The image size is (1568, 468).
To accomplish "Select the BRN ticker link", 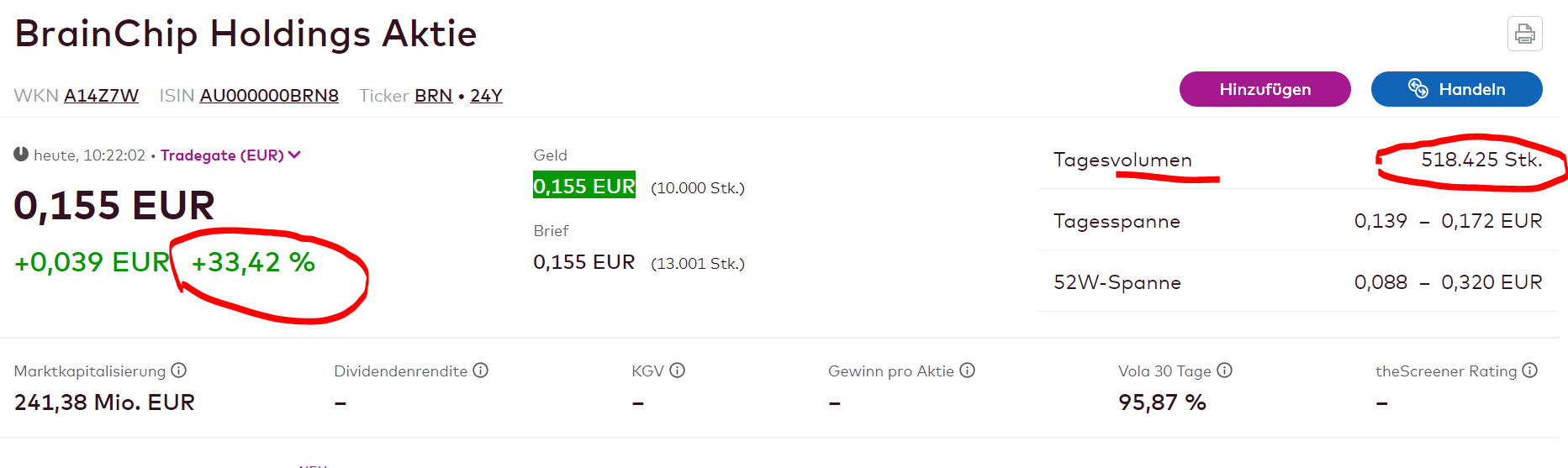I will [434, 96].
